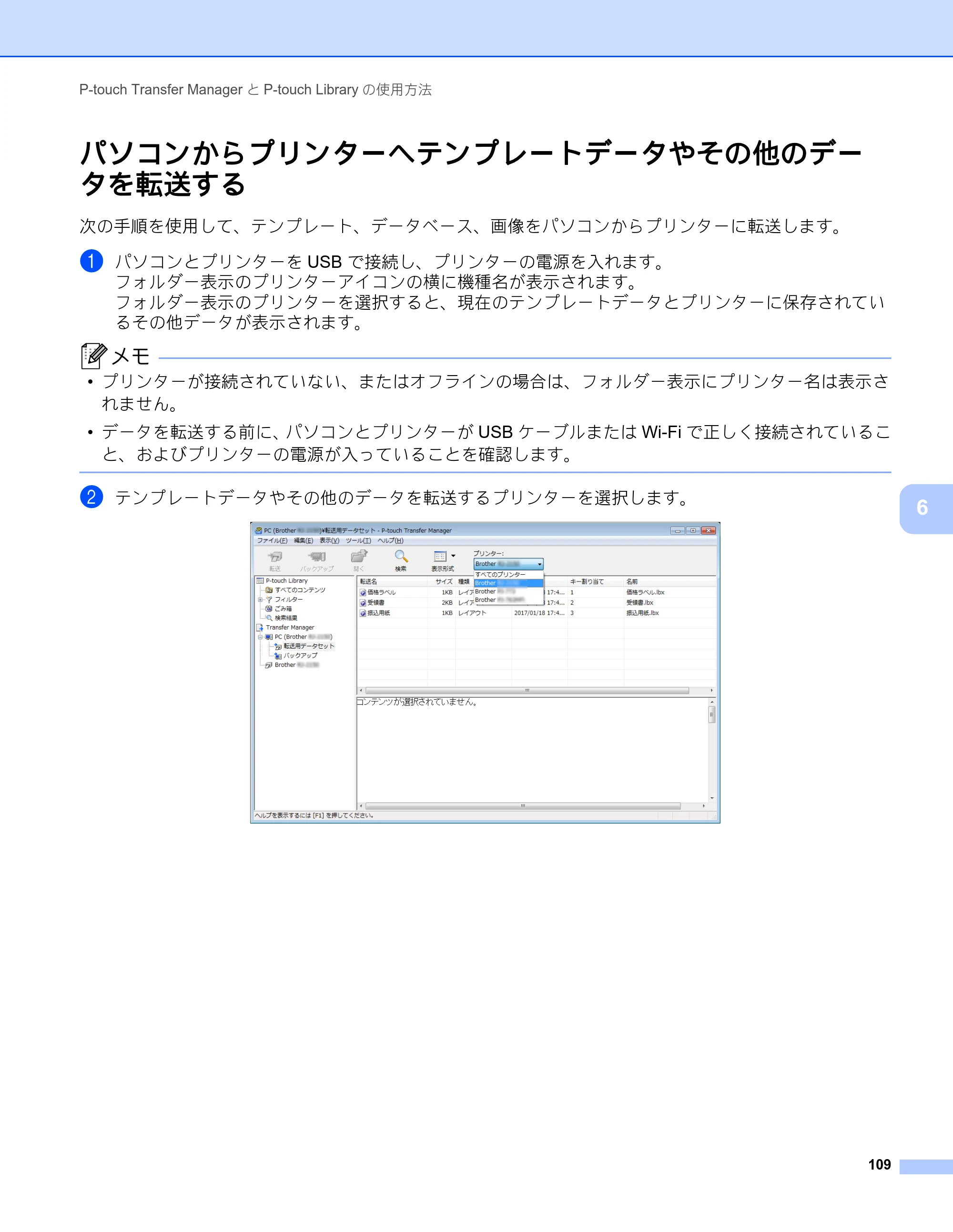Open the 表示(V) menu
This screenshot has height=1232, width=953.
tap(329, 540)
